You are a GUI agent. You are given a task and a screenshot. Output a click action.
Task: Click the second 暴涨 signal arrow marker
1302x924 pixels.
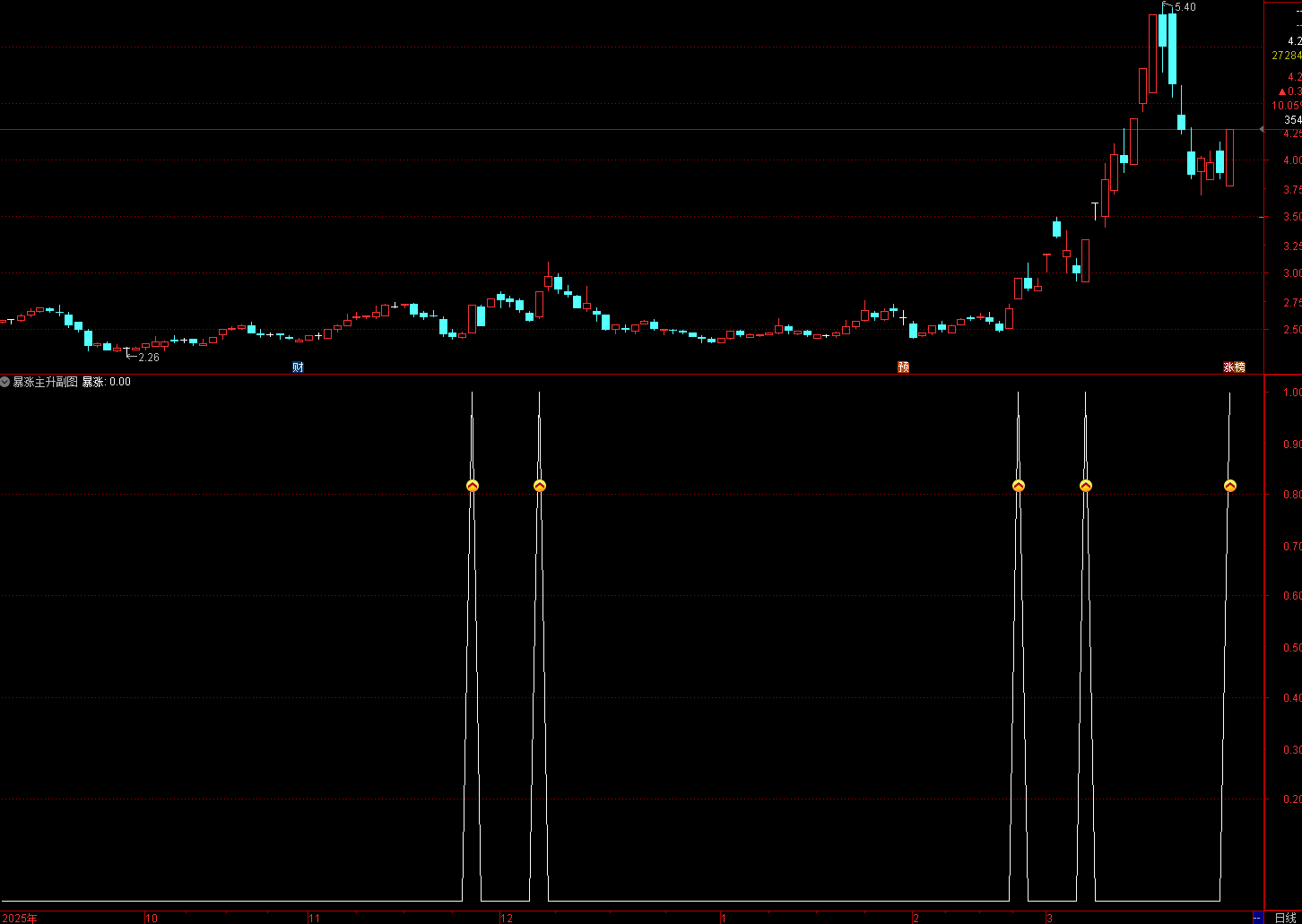pos(540,486)
